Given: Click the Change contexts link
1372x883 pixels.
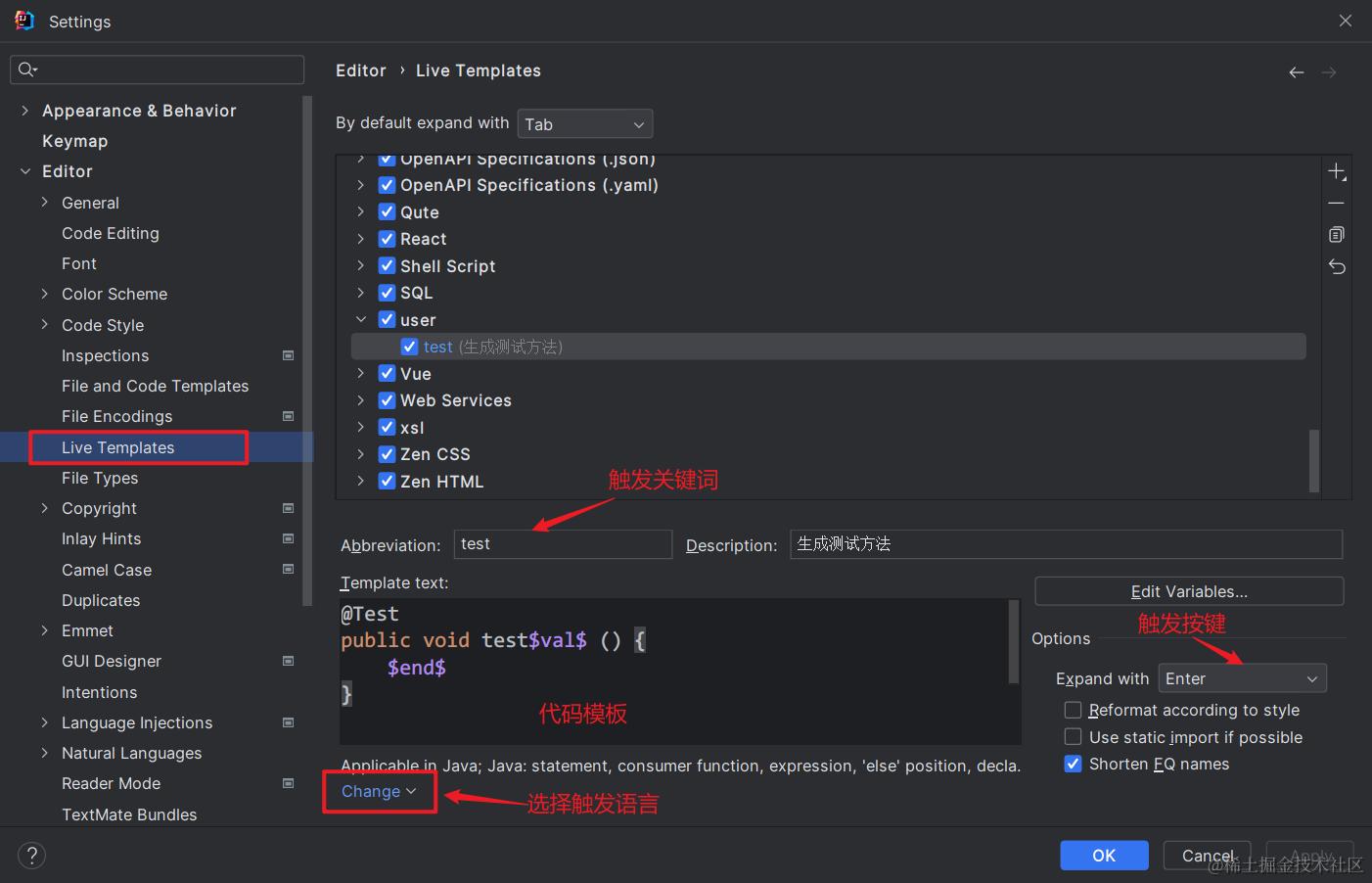Looking at the screenshot, I should [x=379, y=791].
